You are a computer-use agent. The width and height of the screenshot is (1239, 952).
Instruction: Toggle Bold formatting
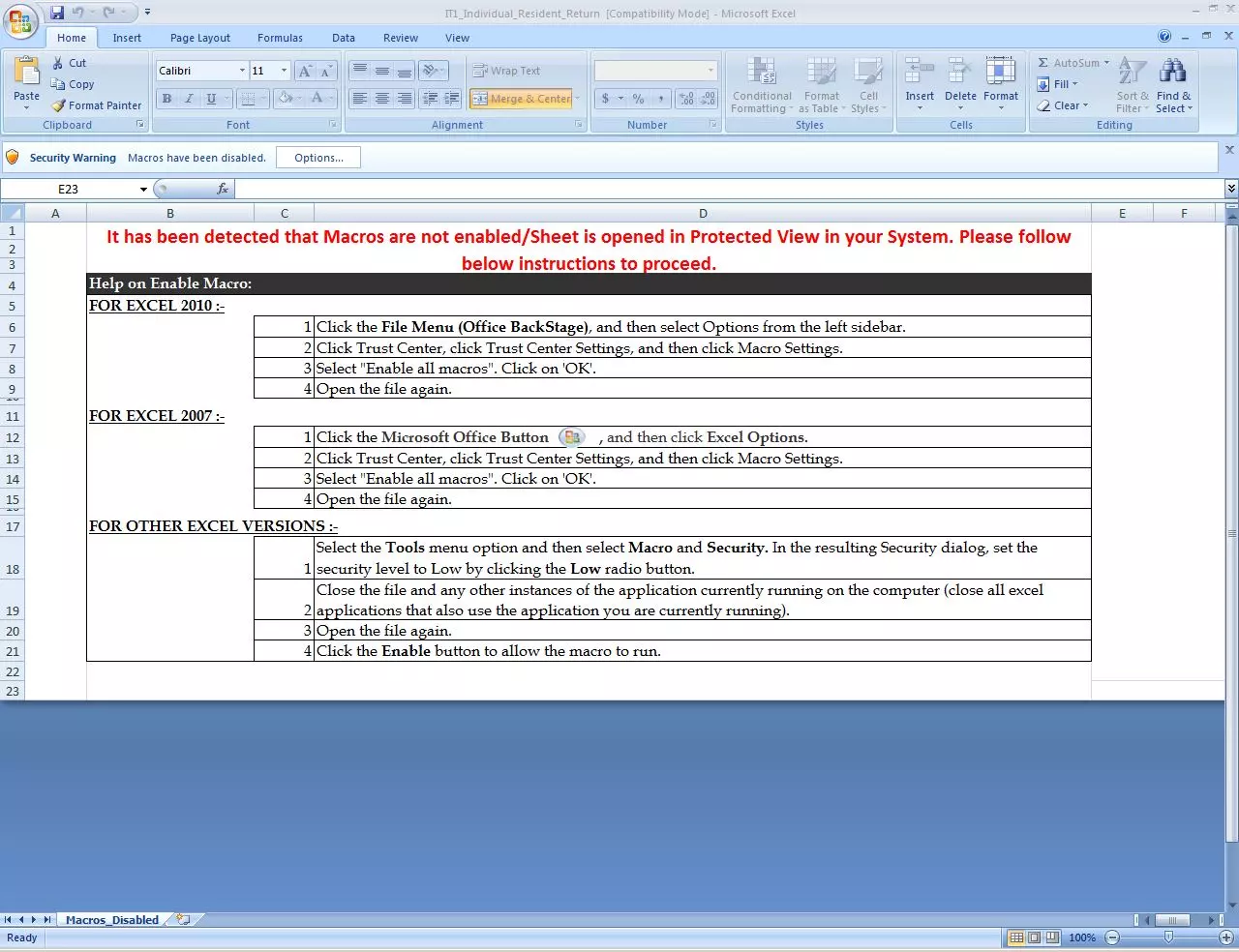[166, 99]
